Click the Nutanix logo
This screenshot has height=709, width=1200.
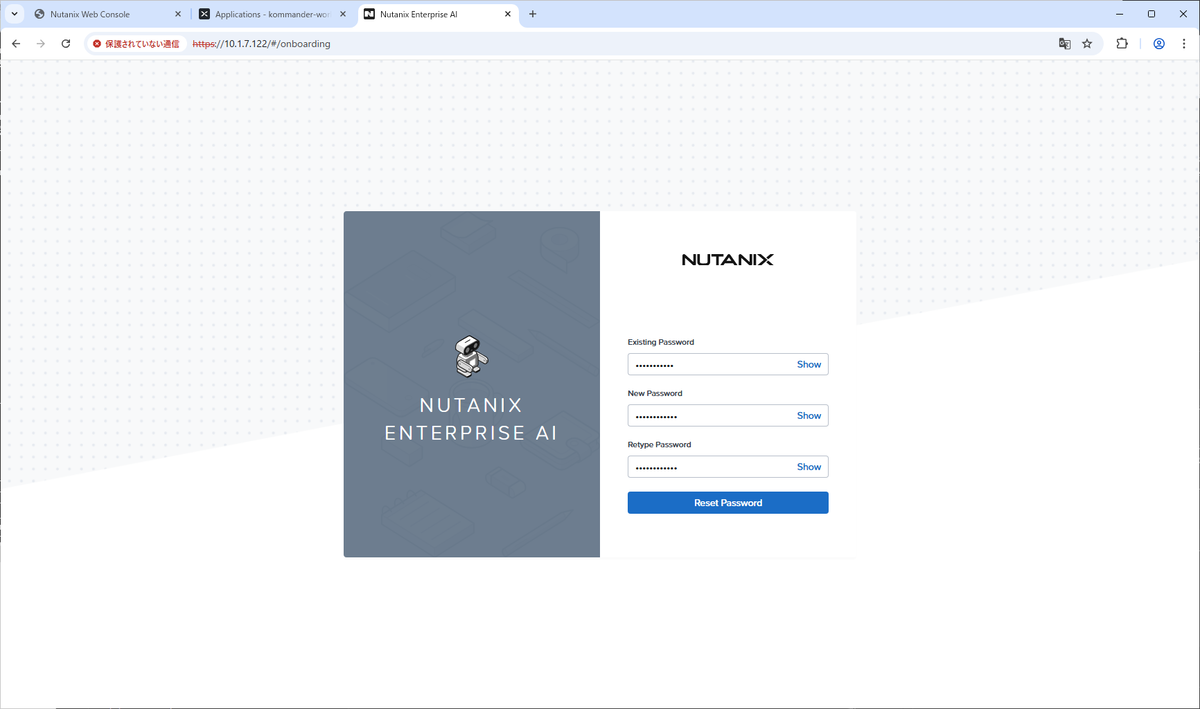pos(728,259)
